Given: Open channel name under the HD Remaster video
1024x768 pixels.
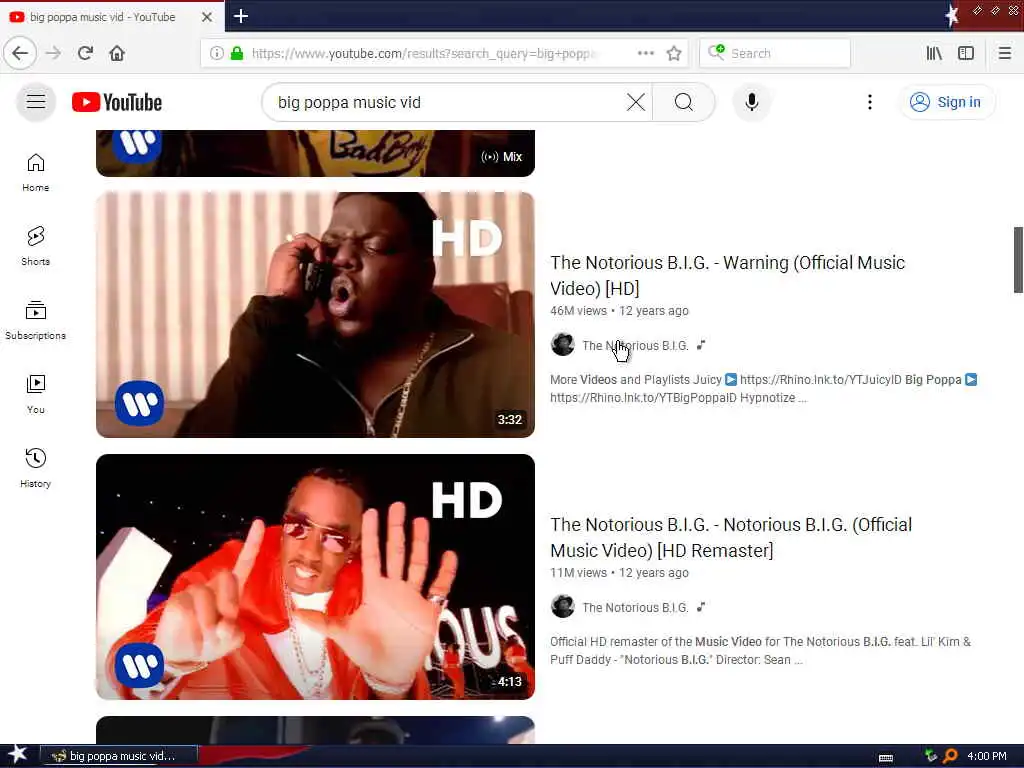Looking at the screenshot, I should click(x=635, y=607).
